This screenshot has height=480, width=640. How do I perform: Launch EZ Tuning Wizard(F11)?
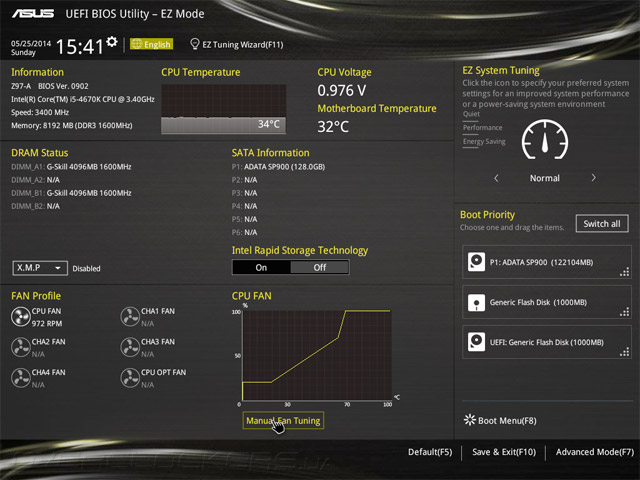point(237,44)
